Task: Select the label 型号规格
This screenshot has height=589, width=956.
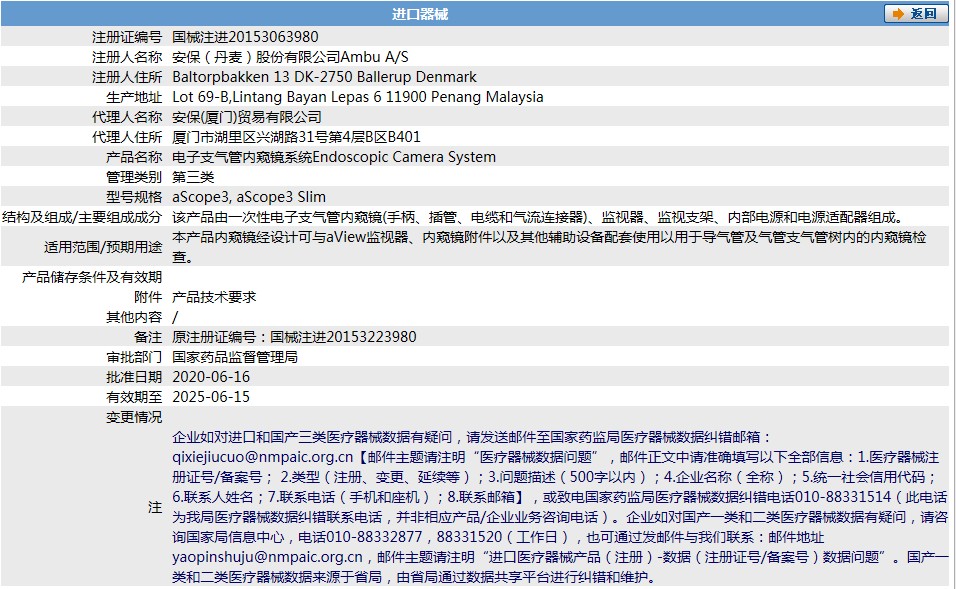Action: (x=134, y=197)
